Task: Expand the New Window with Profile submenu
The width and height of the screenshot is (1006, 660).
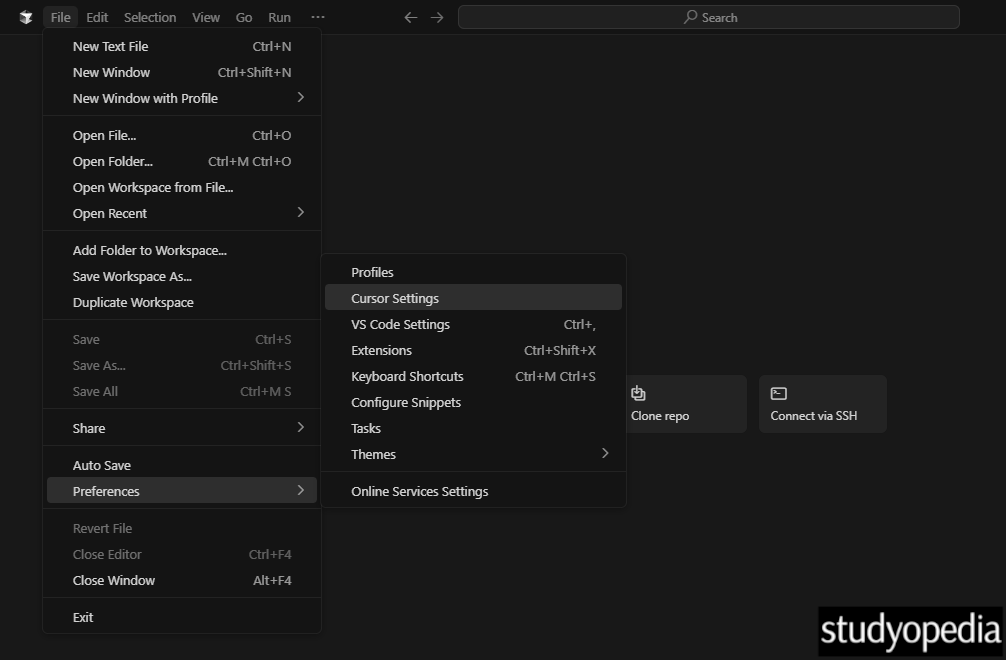Action: coord(145,98)
